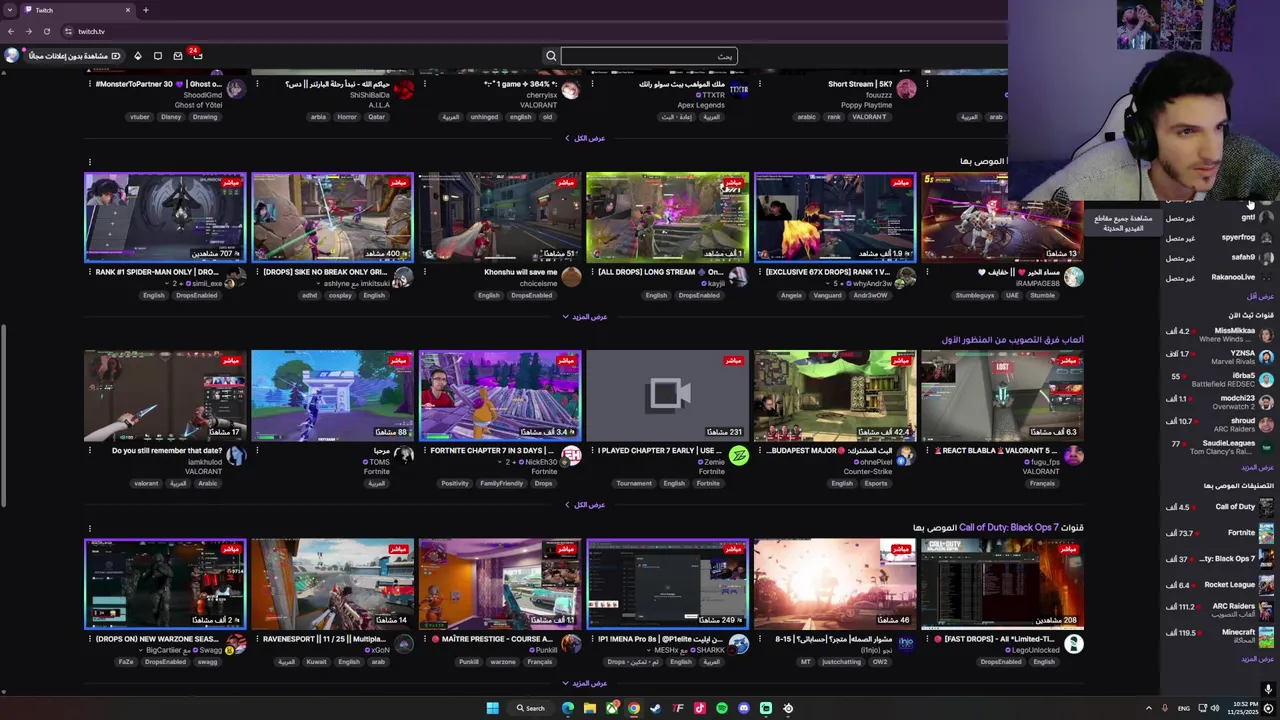Open YZNSA Marvel Rivals channel in sidebar
Image resolution: width=1280 pixels, height=720 pixels.
click(1220, 357)
